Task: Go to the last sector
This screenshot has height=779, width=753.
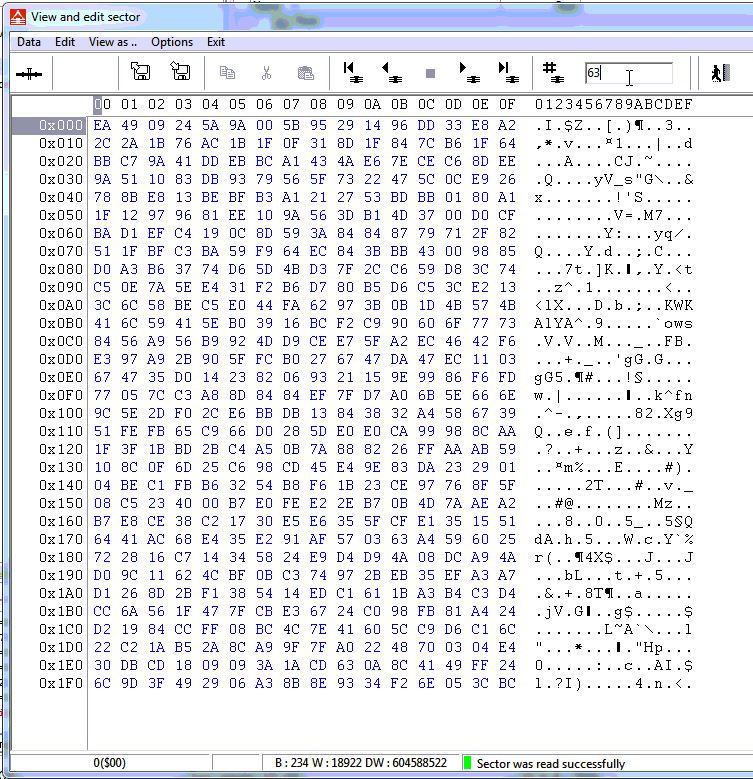Action: (508, 72)
